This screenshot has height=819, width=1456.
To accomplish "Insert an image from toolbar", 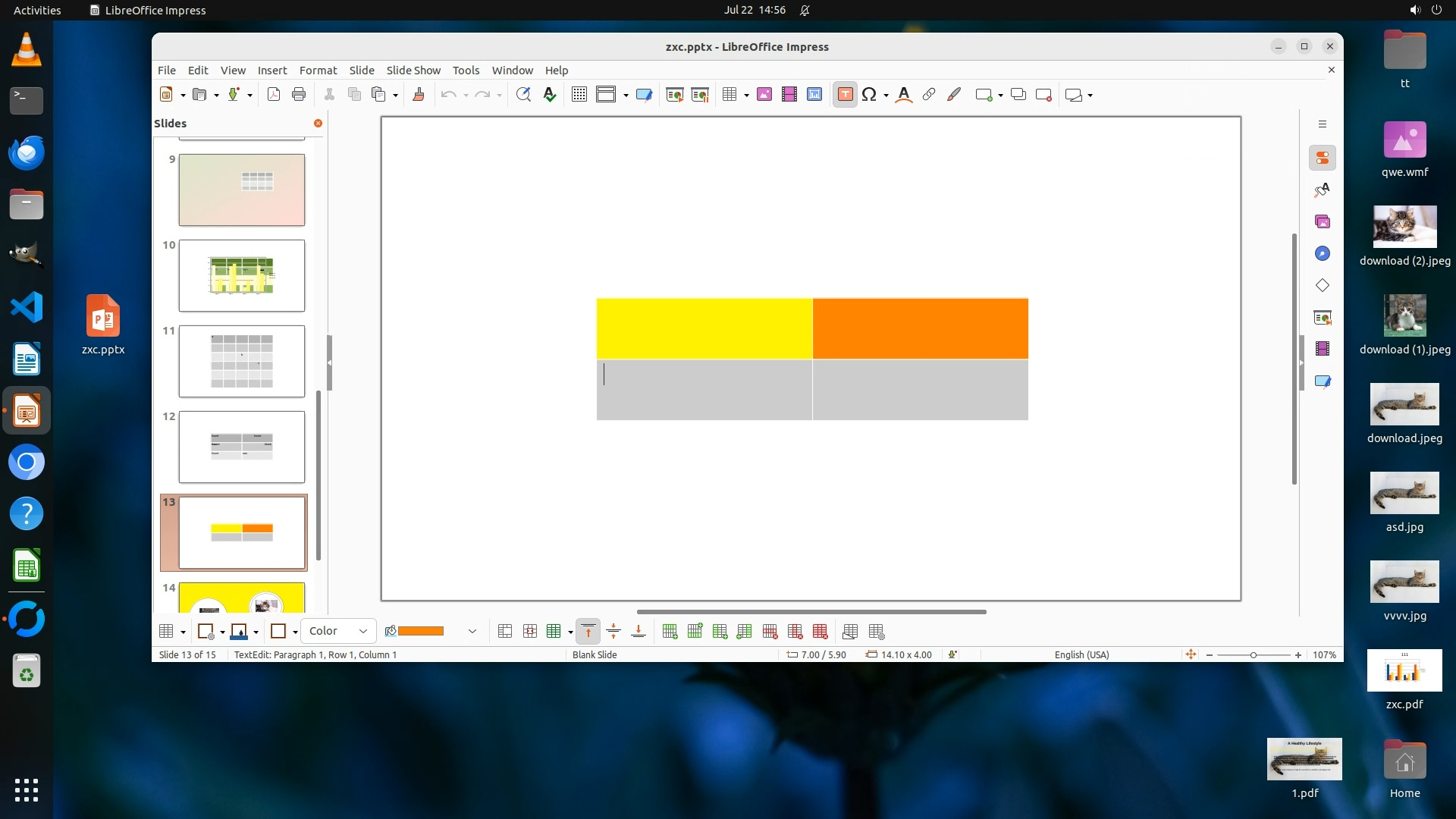I will click(764, 95).
